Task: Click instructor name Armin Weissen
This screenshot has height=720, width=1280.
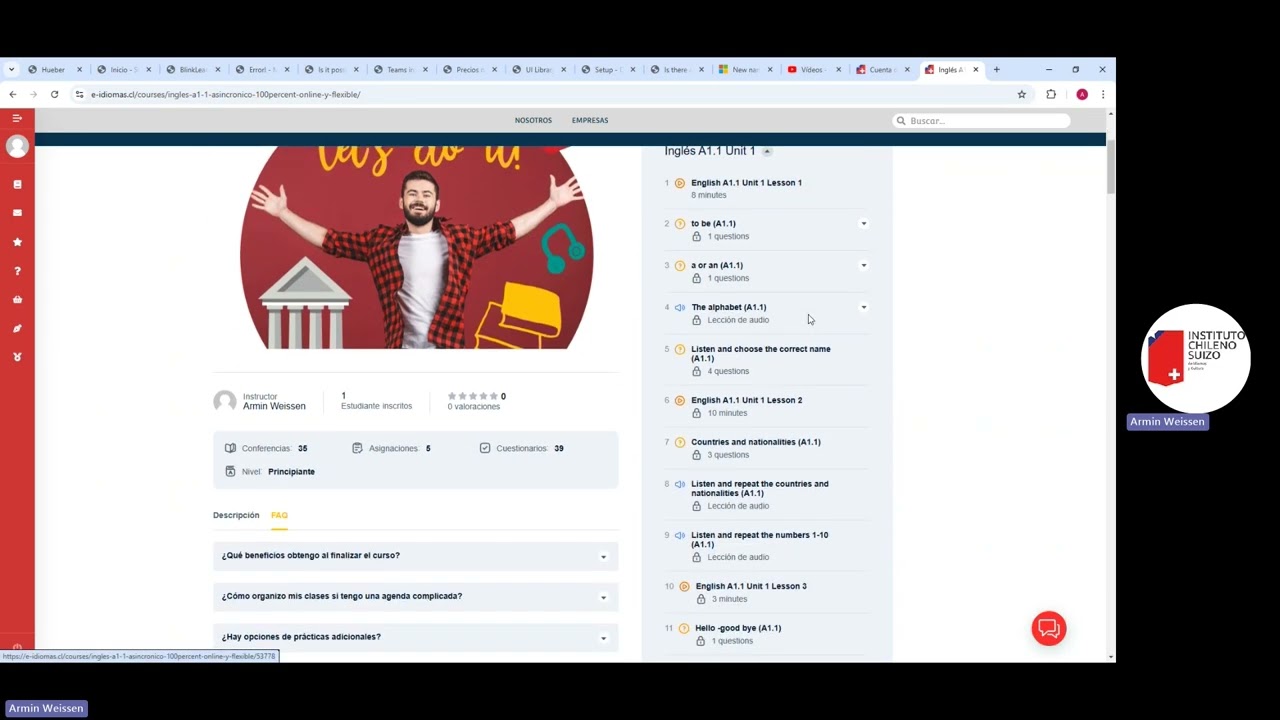Action: [x=274, y=406]
